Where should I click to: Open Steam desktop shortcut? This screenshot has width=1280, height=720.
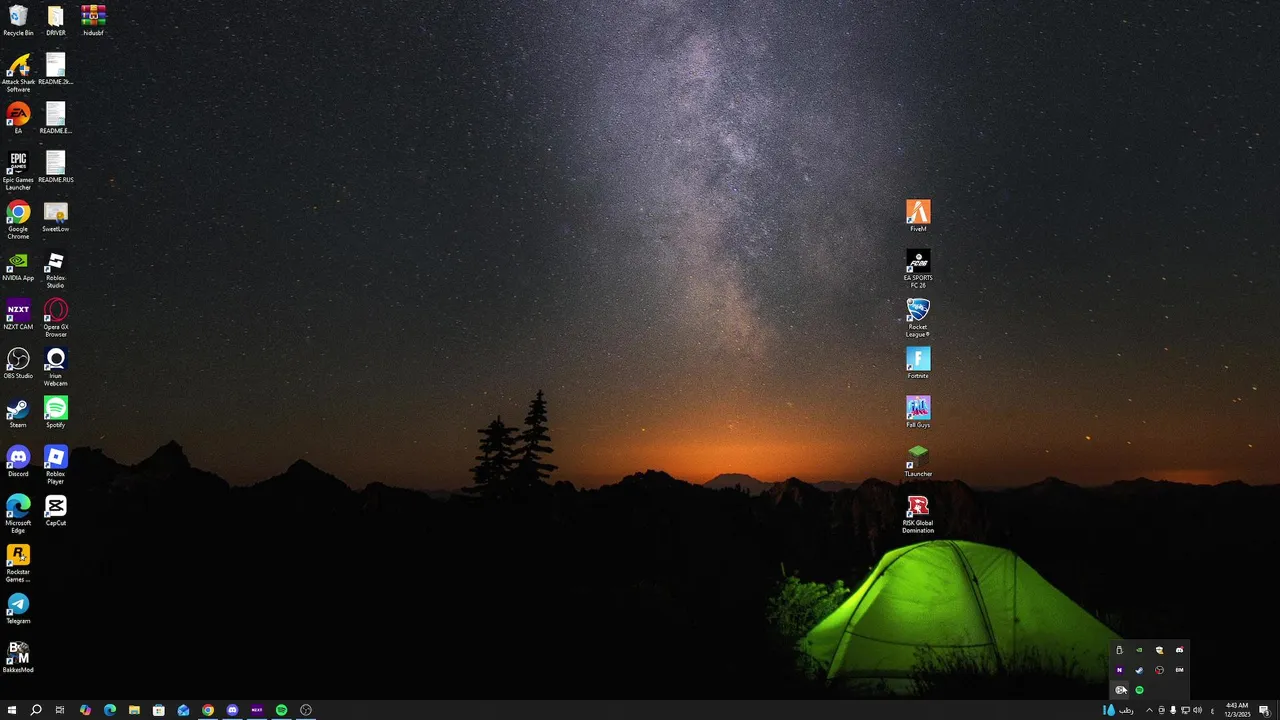18,412
